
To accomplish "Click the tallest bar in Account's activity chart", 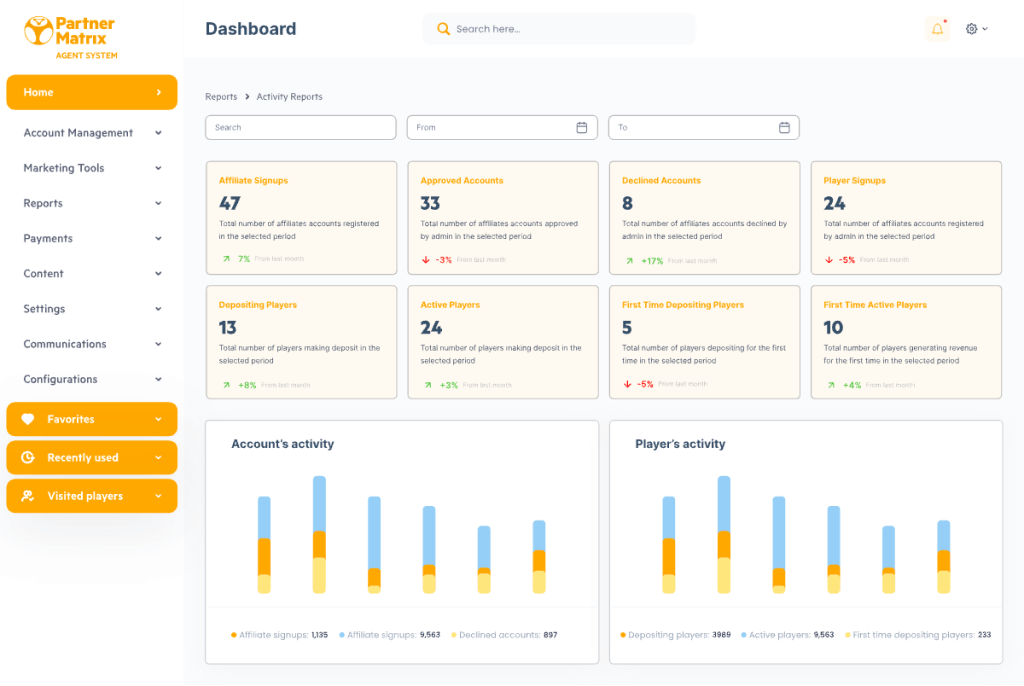I will pyautogui.click(x=319, y=534).
